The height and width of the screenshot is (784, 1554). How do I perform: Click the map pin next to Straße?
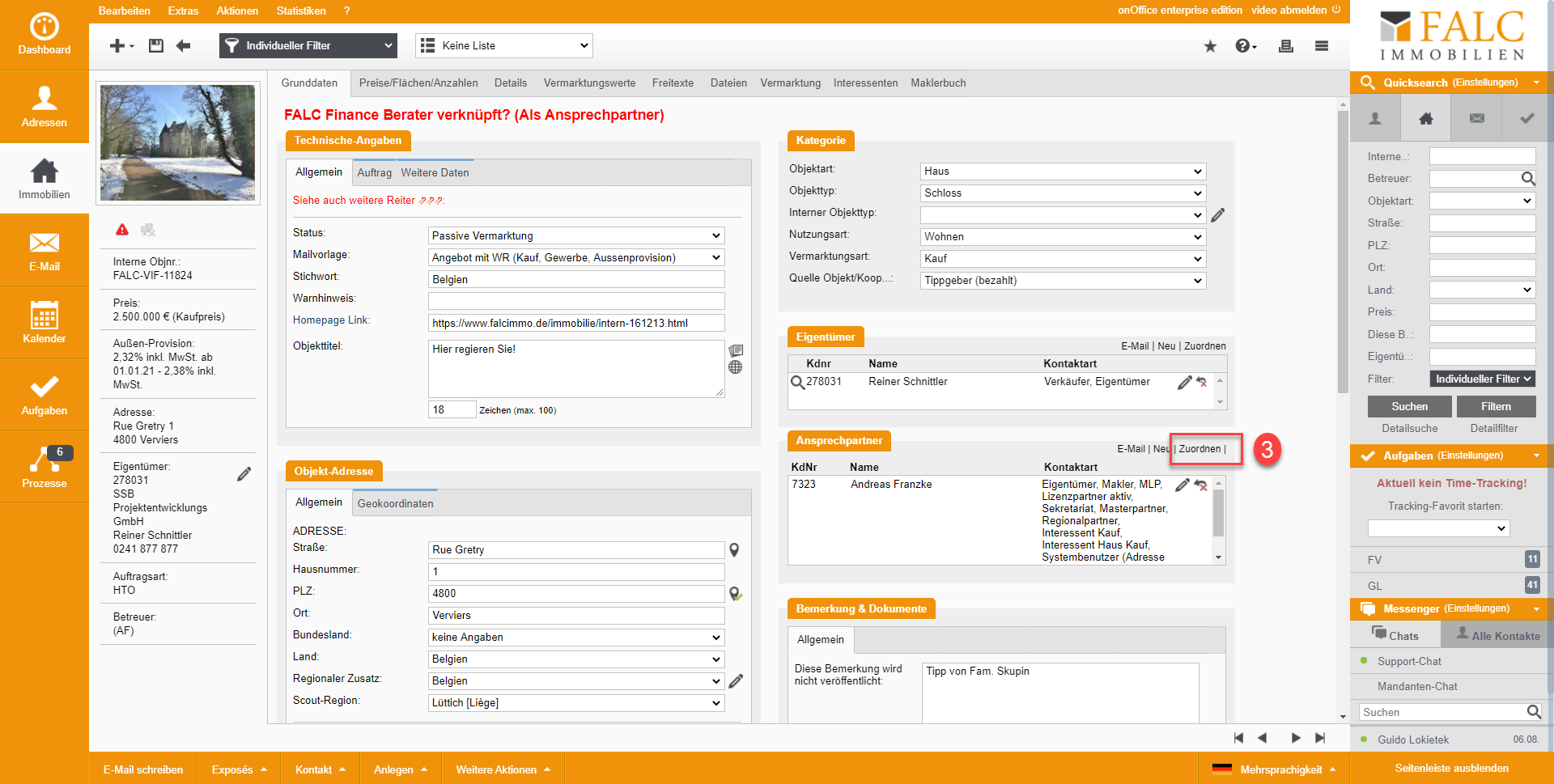(734, 550)
